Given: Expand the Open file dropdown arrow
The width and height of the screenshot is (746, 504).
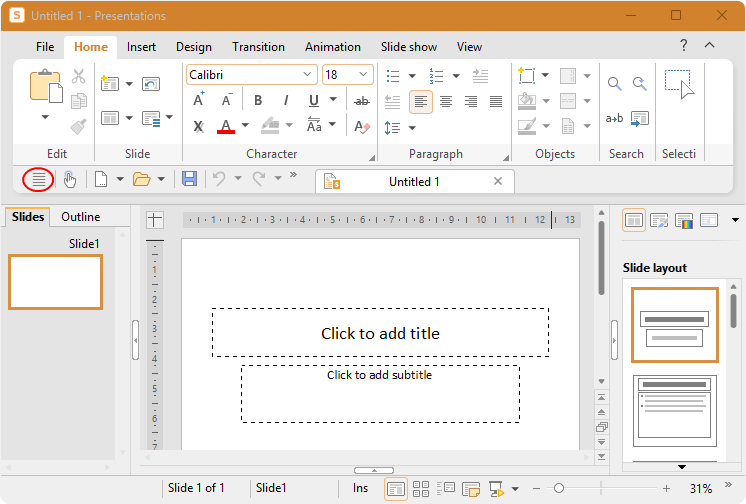Looking at the screenshot, I should click(x=161, y=179).
